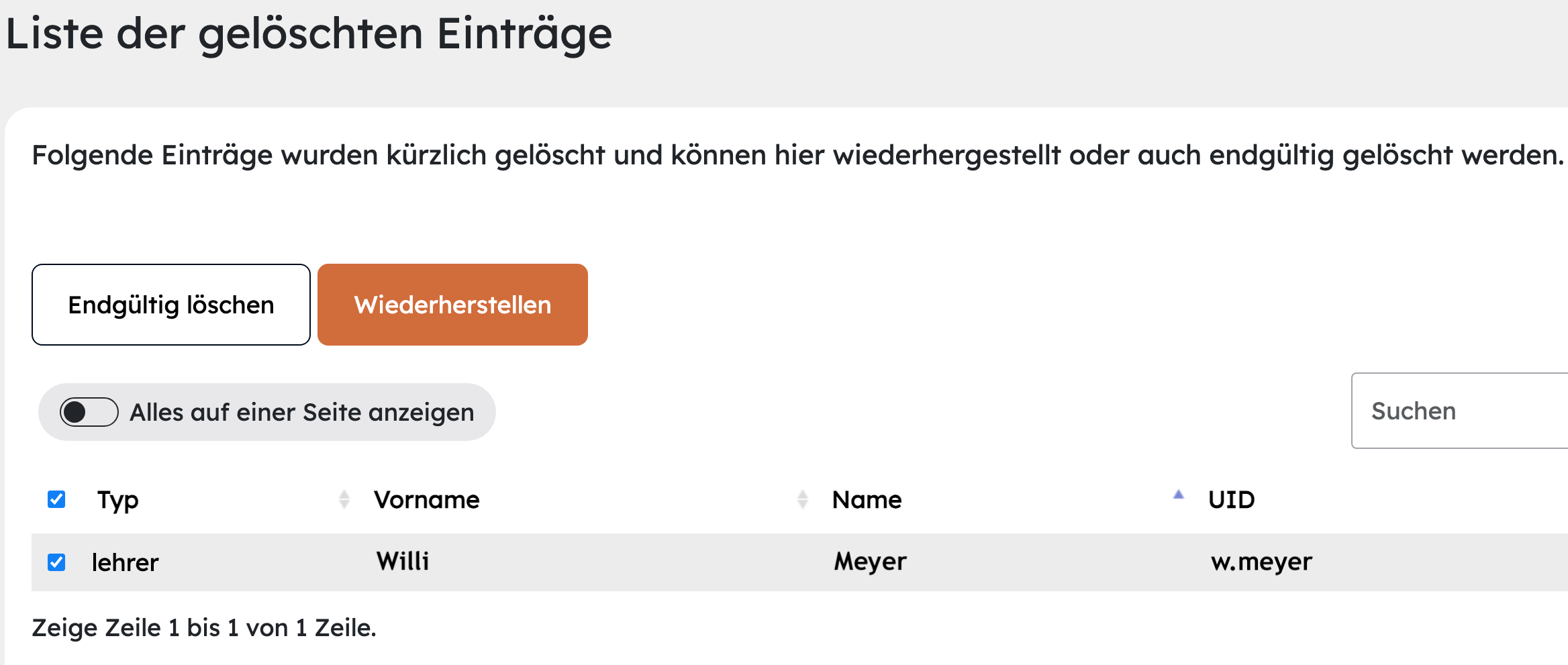Sort table by UID column header

(x=1232, y=500)
